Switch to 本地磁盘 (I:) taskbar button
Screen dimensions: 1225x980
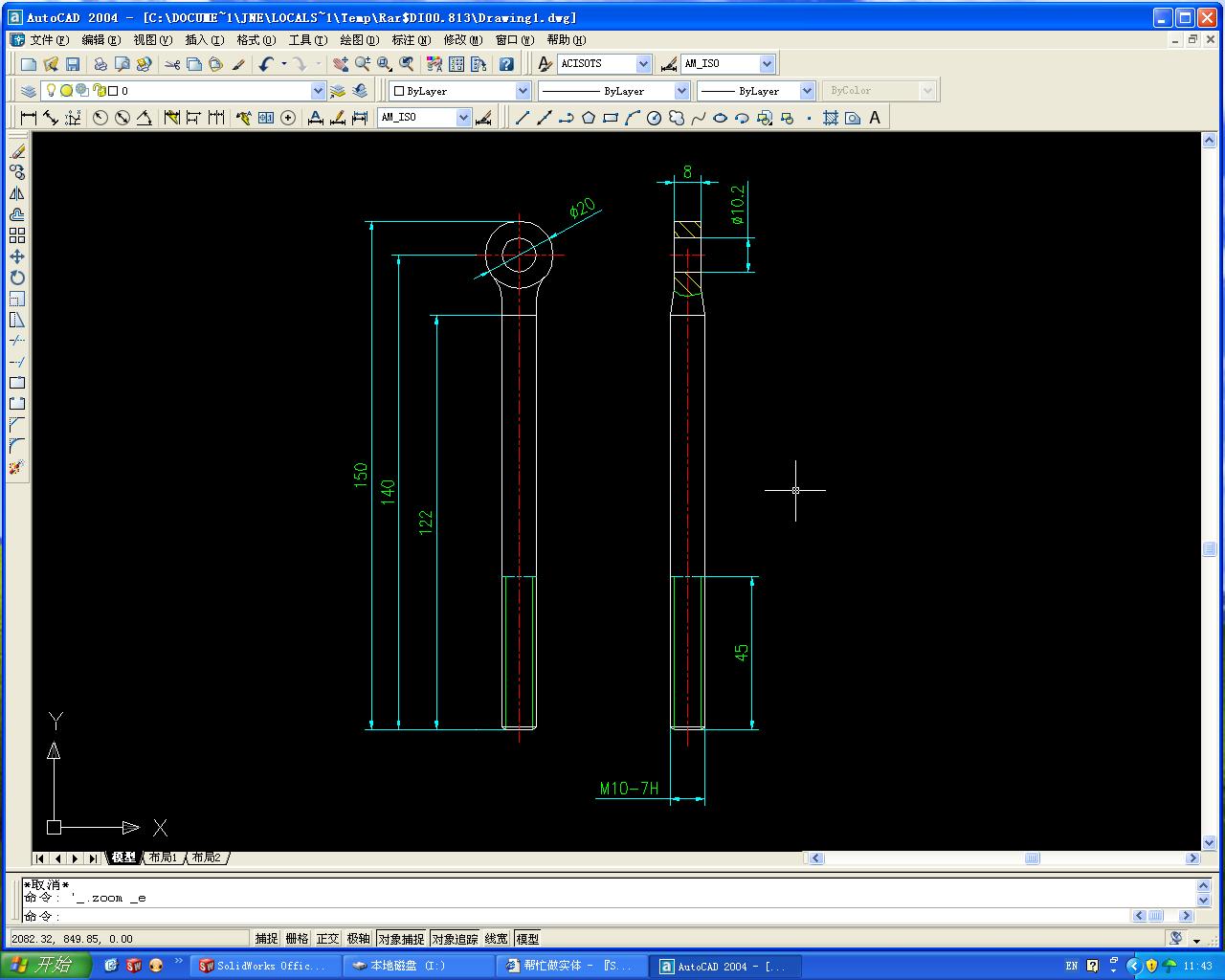click(x=417, y=967)
